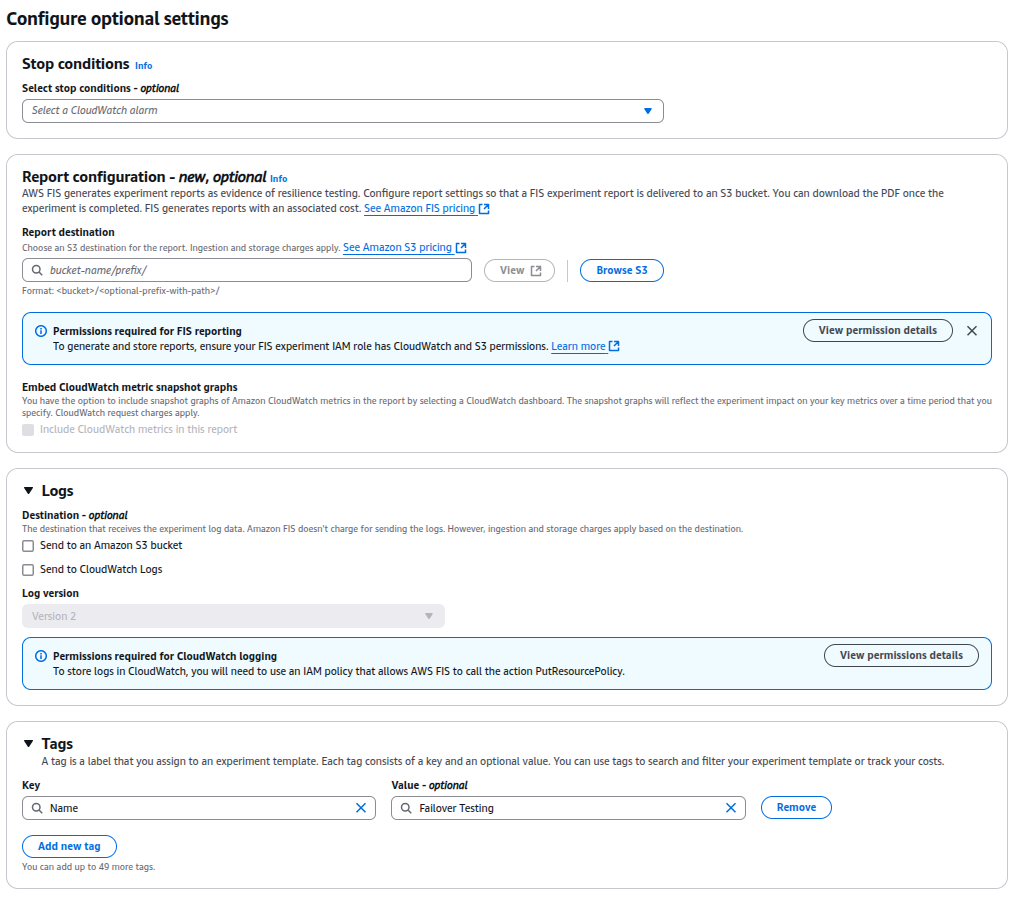Click 'You can add up to 49 more tags.' text

coord(89,867)
